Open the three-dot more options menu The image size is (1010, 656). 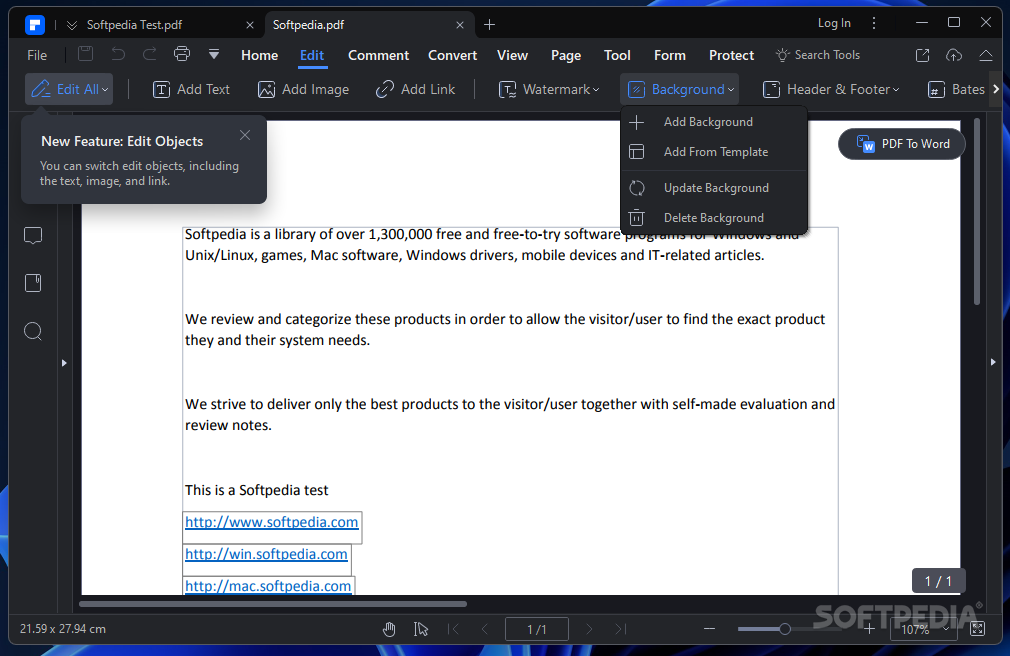tap(873, 23)
